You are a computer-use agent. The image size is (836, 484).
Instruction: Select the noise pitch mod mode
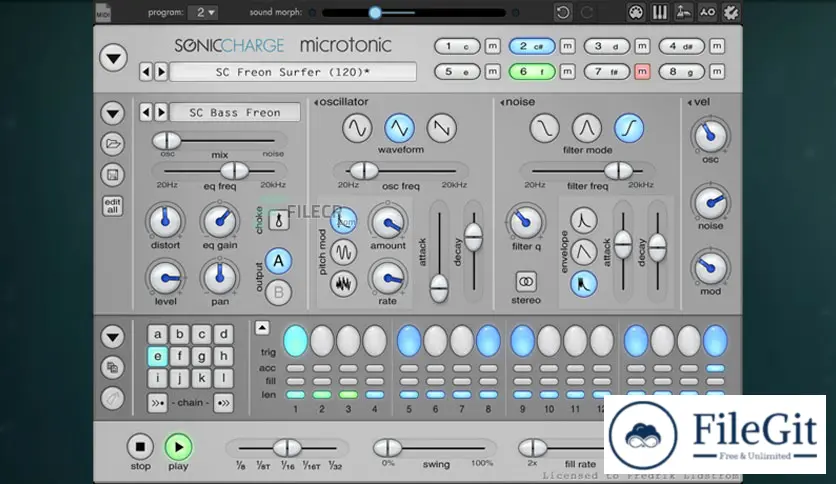click(343, 284)
